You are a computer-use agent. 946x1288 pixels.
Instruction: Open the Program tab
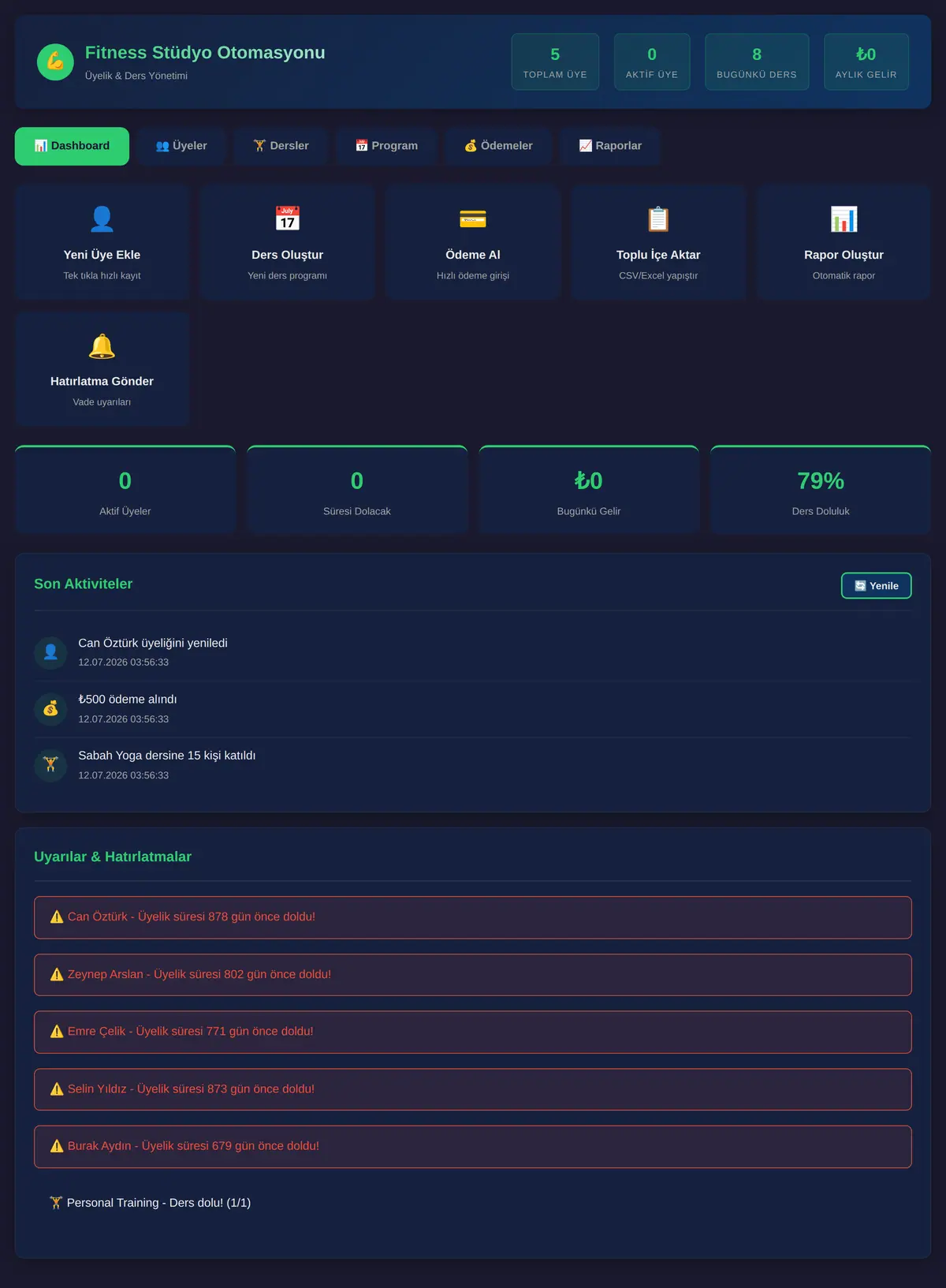pos(386,146)
